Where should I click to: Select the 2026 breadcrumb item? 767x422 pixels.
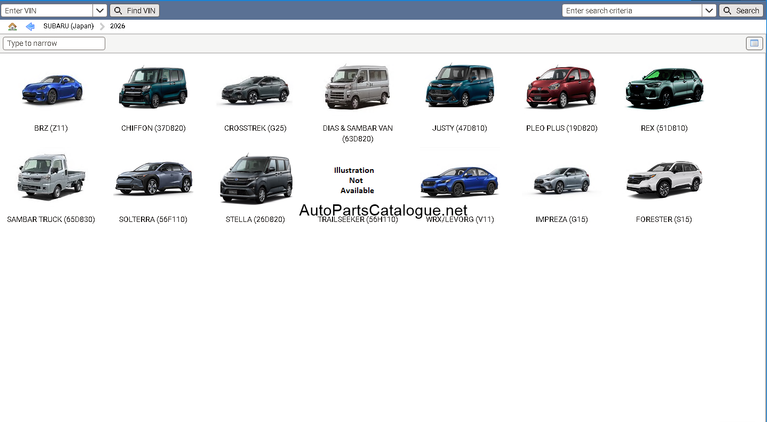(117, 26)
